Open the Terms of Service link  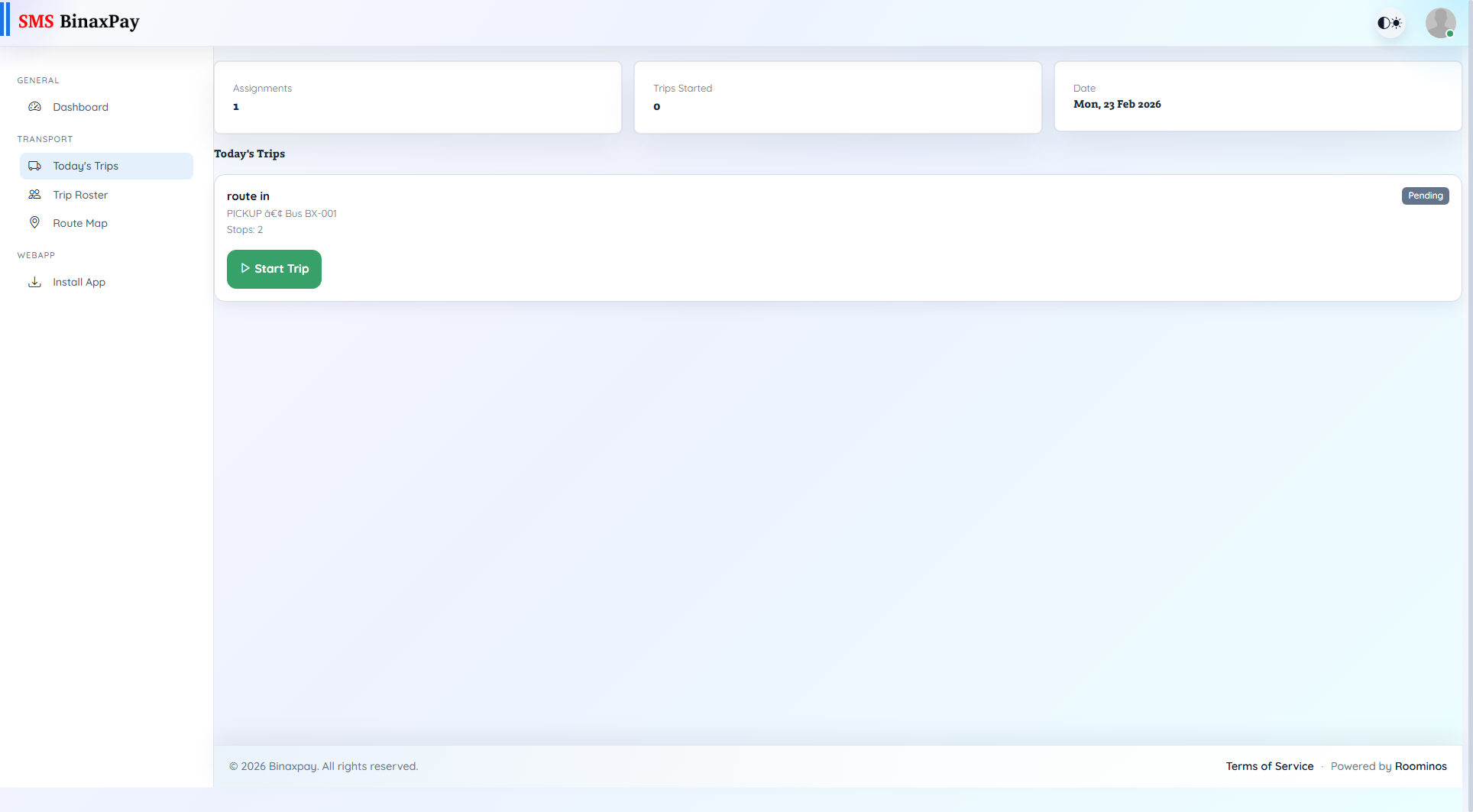coord(1269,766)
